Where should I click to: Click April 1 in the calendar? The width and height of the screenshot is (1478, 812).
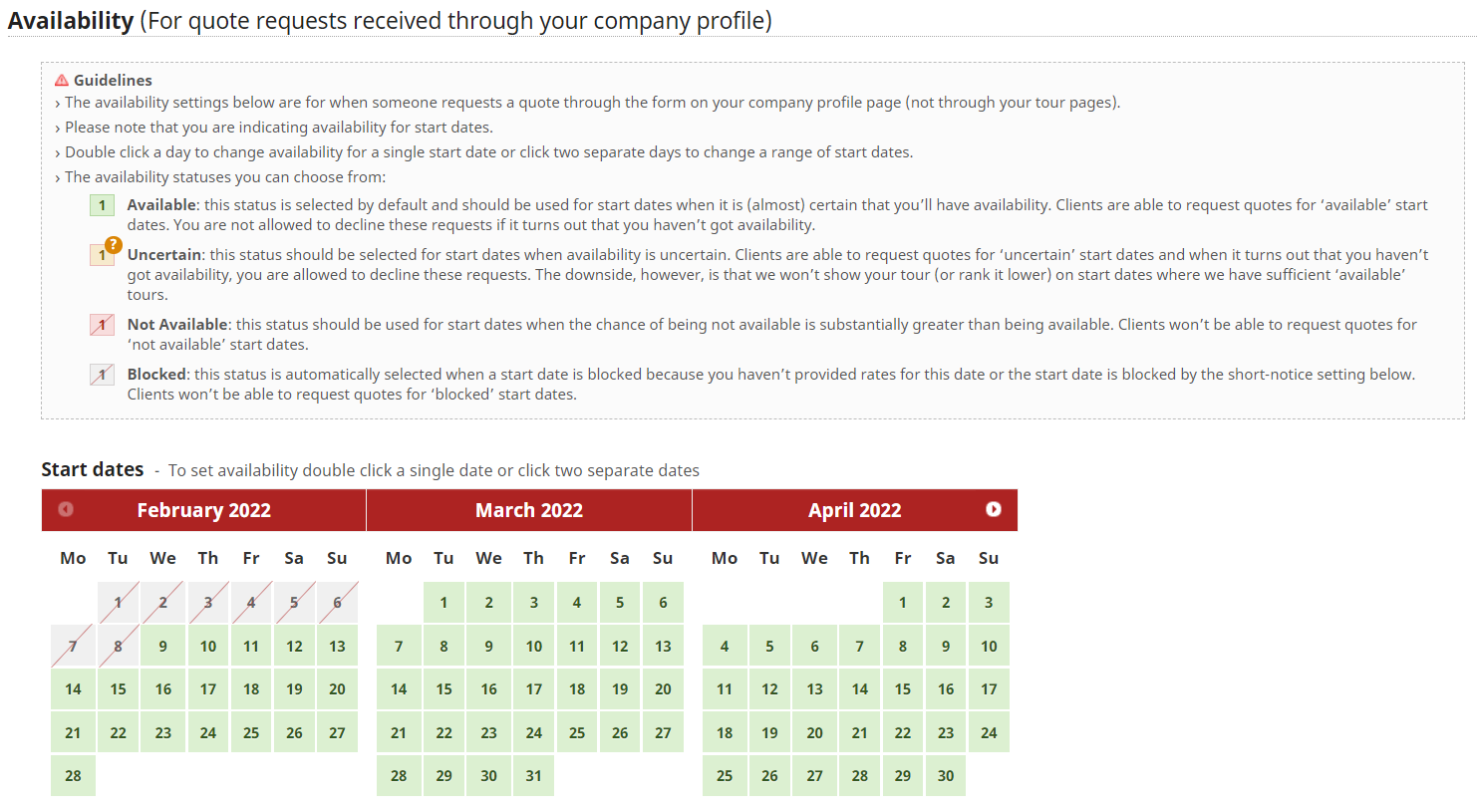903,603
